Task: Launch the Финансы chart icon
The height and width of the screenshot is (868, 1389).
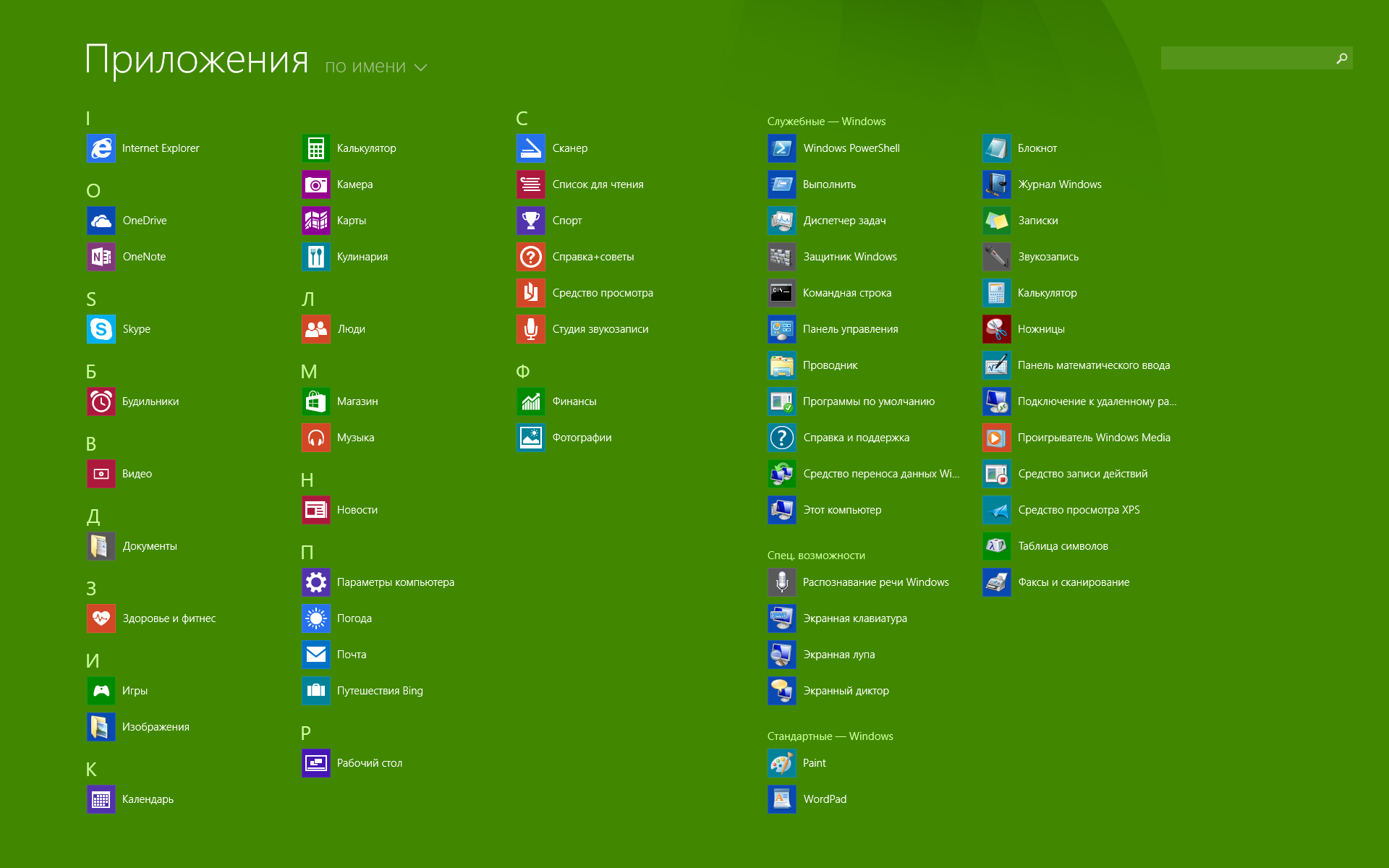Action: pyautogui.click(x=531, y=401)
